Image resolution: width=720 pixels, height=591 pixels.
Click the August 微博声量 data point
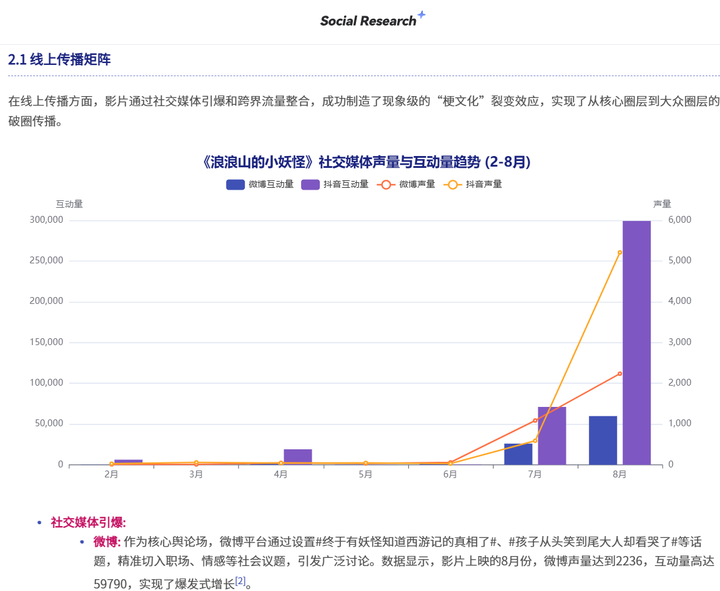click(x=619, y=374)
